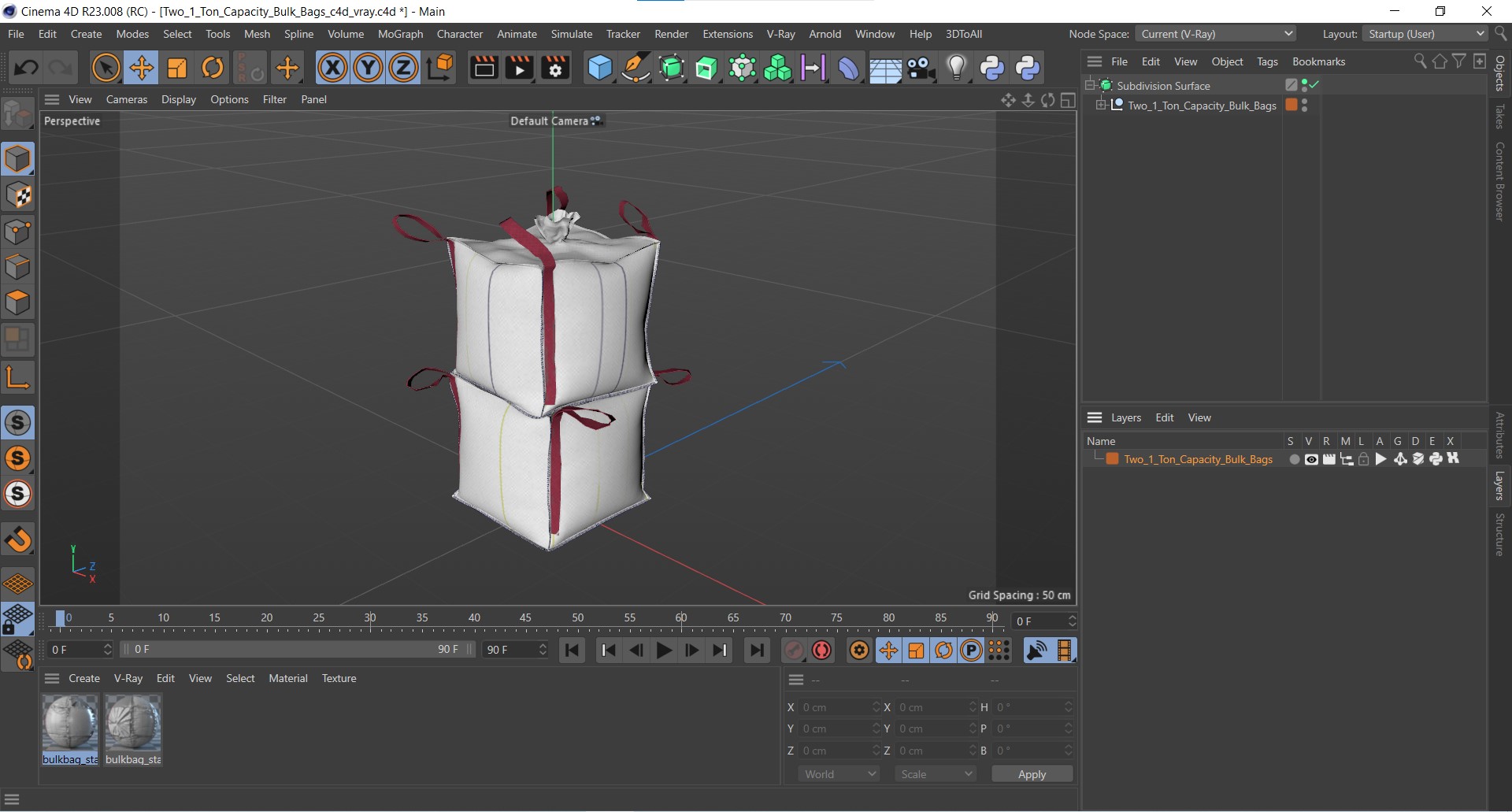Click the MoGraph Cloner green cubes icon
Screen dimensions: 1512x812
[x=777, y=68]
